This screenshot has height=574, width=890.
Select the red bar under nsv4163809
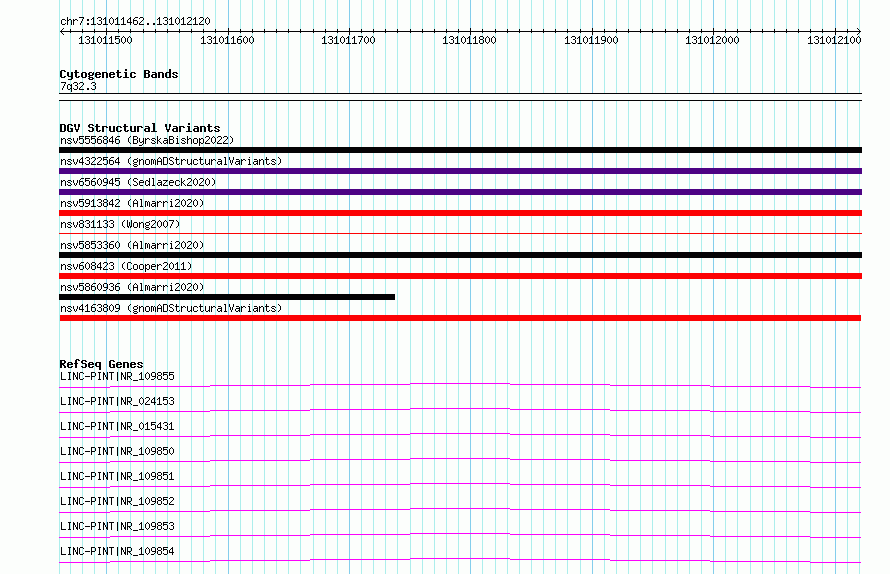(460, 318)
